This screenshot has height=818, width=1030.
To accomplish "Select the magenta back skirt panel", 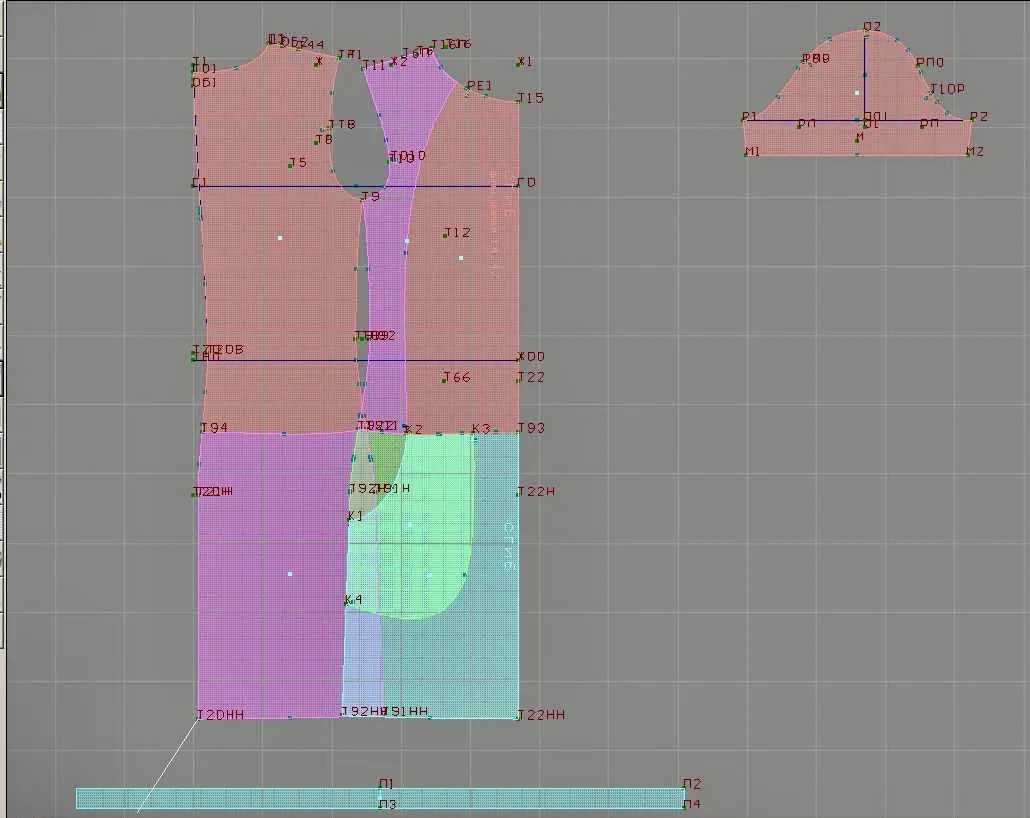I will 273,575.
